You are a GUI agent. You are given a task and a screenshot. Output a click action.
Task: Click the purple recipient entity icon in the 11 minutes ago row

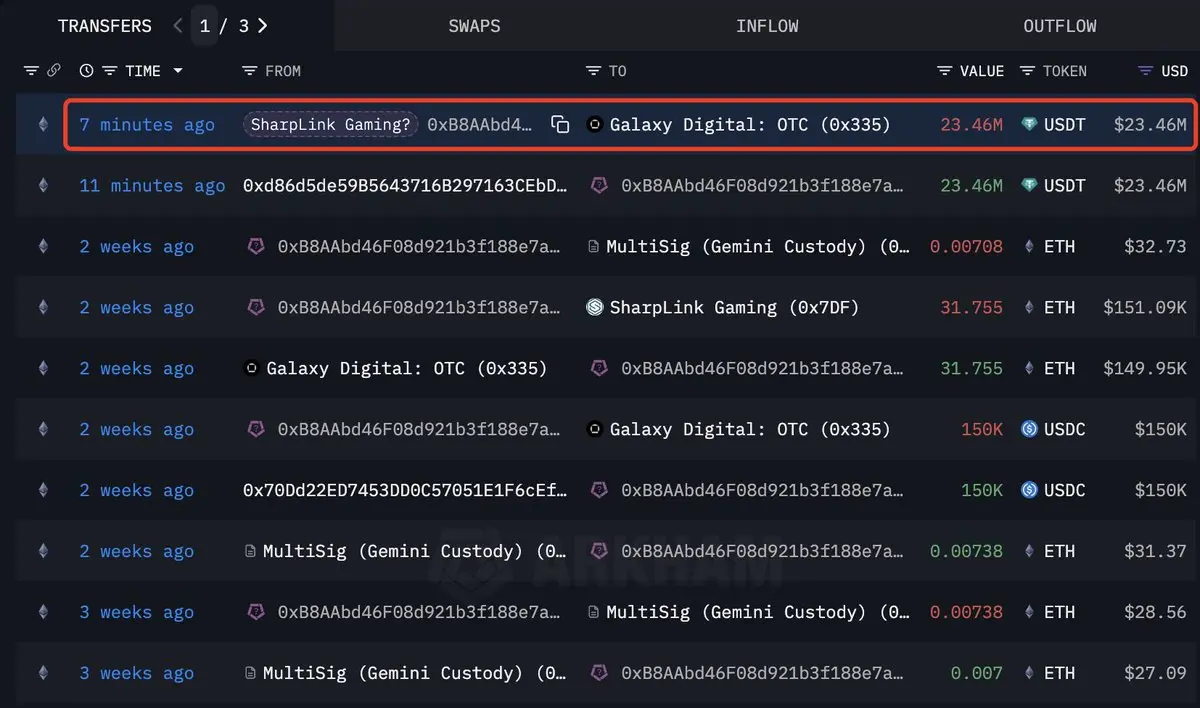click(x=600, y=186)
